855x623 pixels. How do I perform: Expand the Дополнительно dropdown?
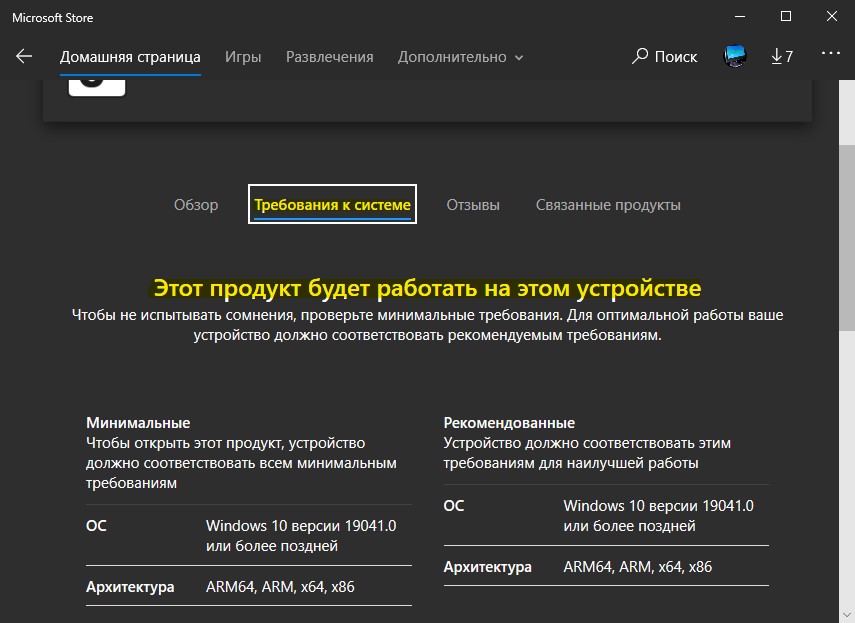coord(460,57)
